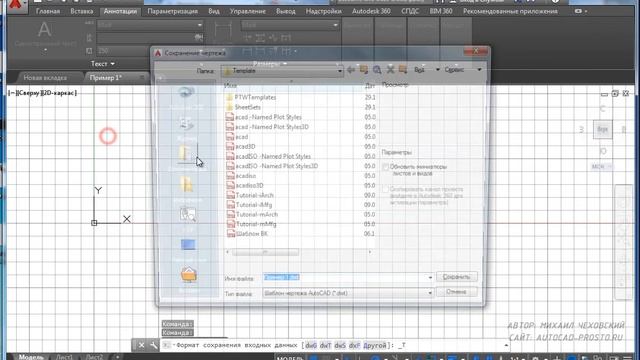This screenshot has height=360, width=640.
Task: Open the МСК coordinate system dropdown
Action: point(602,167)
